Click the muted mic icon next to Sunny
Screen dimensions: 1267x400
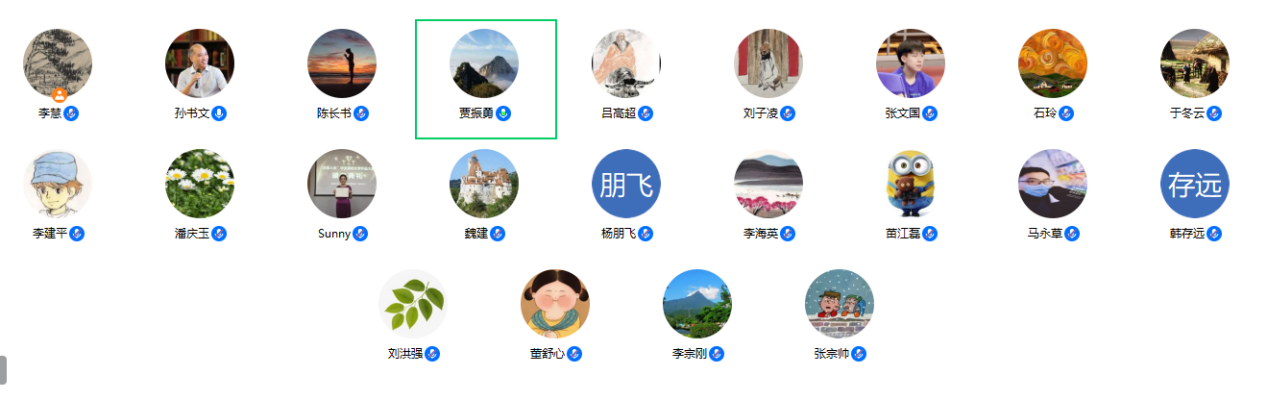[x=360, y=233]
